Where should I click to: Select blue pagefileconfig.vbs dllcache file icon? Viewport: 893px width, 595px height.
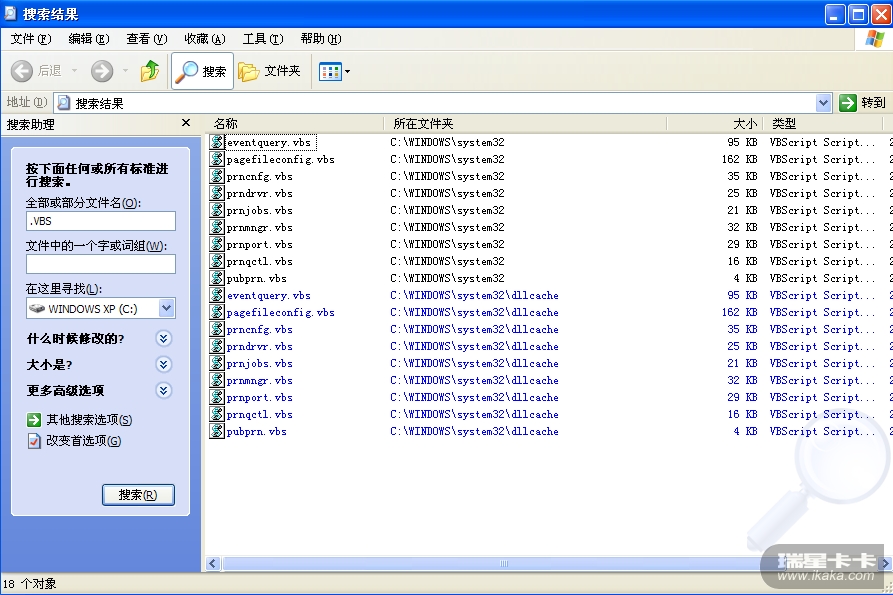216,312
